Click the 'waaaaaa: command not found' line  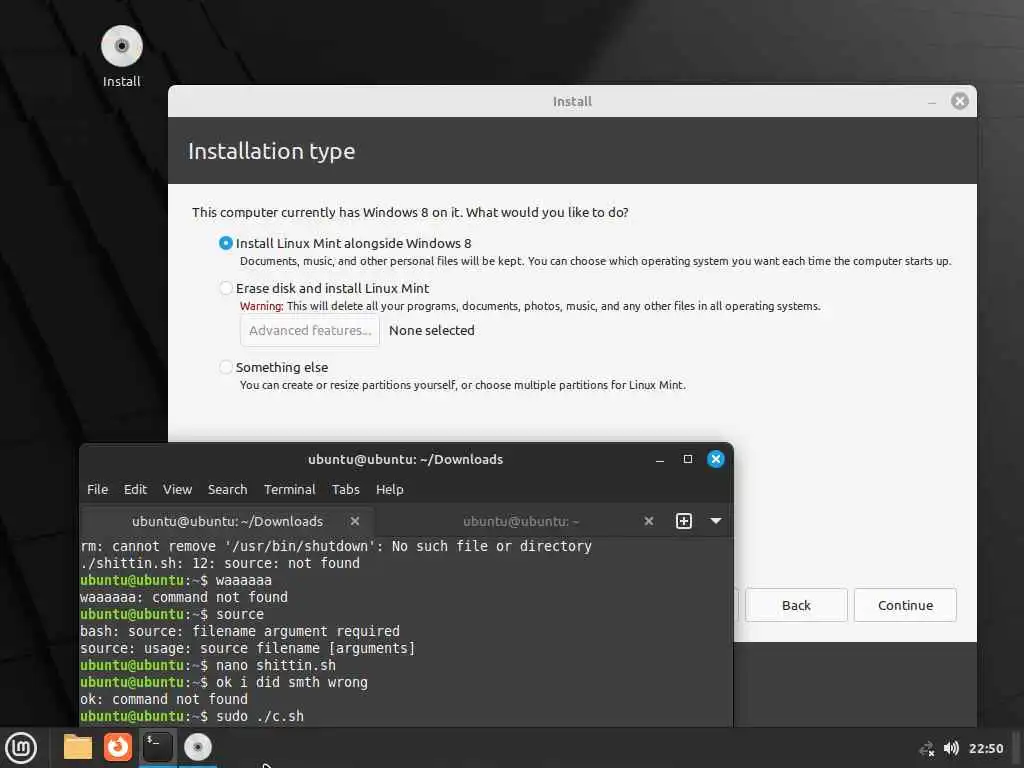point(184,598)
